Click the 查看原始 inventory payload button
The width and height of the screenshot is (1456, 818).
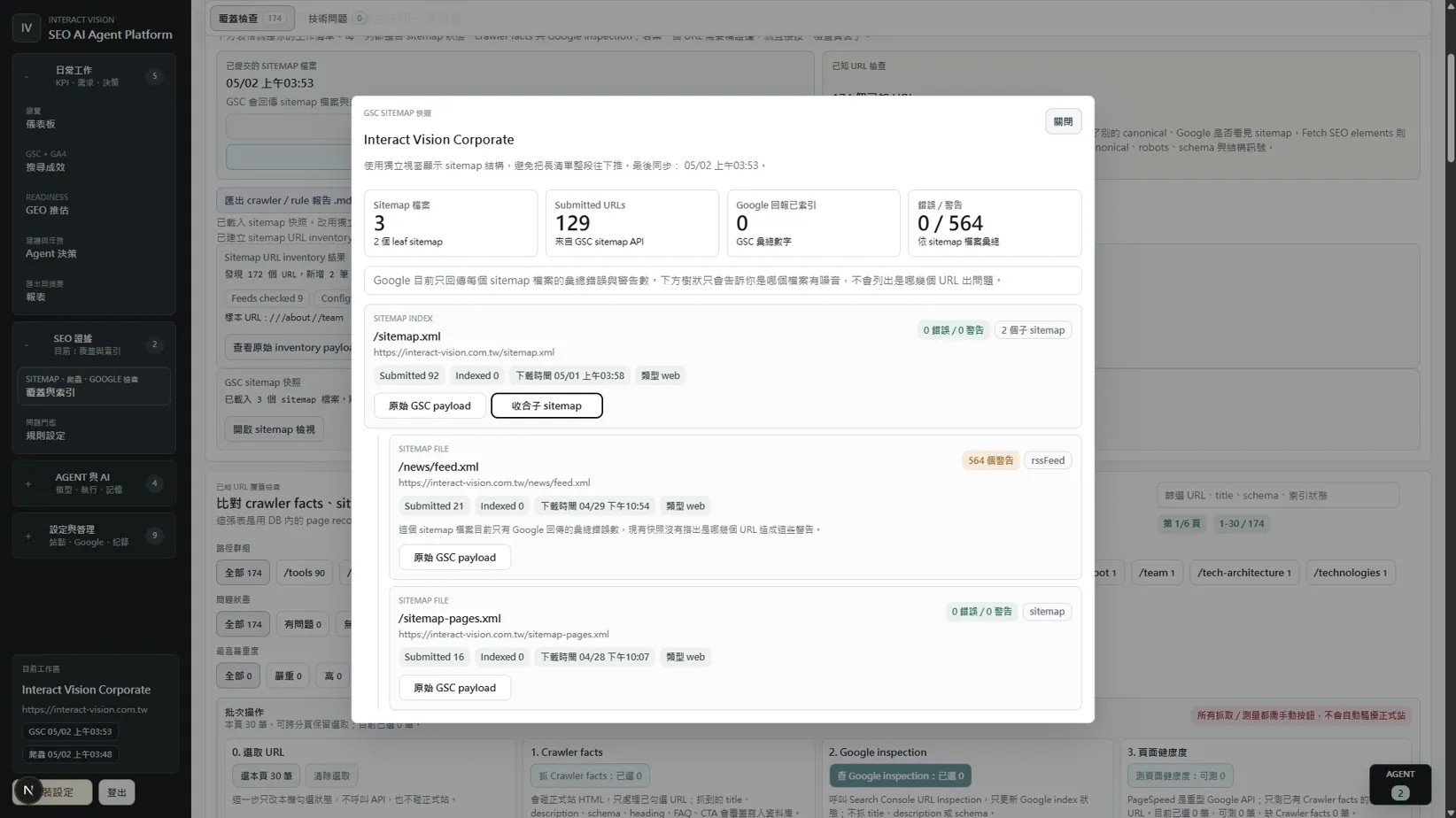[290, 348]
